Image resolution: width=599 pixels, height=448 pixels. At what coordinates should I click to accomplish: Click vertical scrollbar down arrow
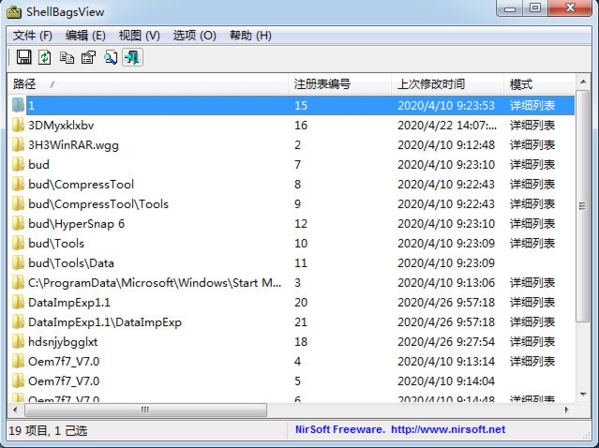(583, 394)
